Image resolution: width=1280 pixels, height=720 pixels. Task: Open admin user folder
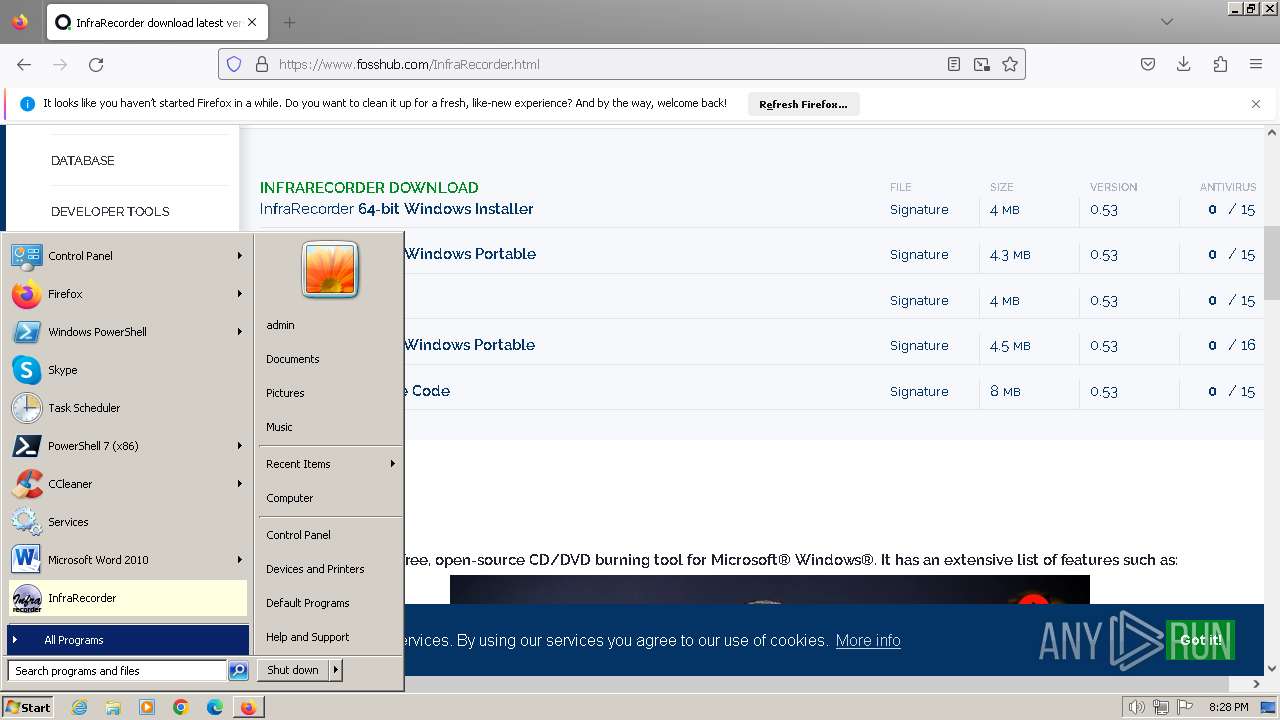click(x=330, y=325)
